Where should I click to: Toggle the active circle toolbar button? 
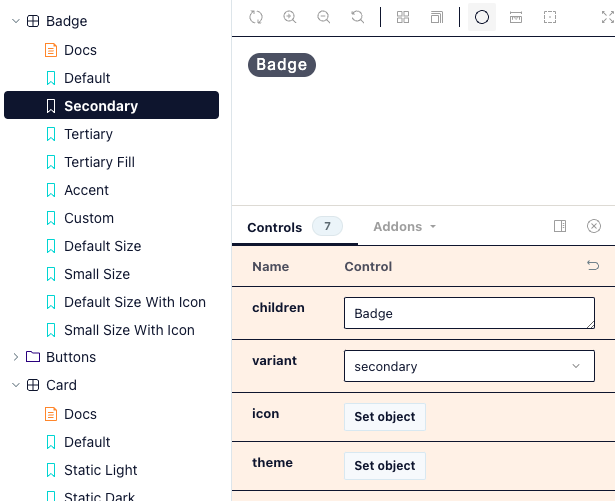point(482,17)
